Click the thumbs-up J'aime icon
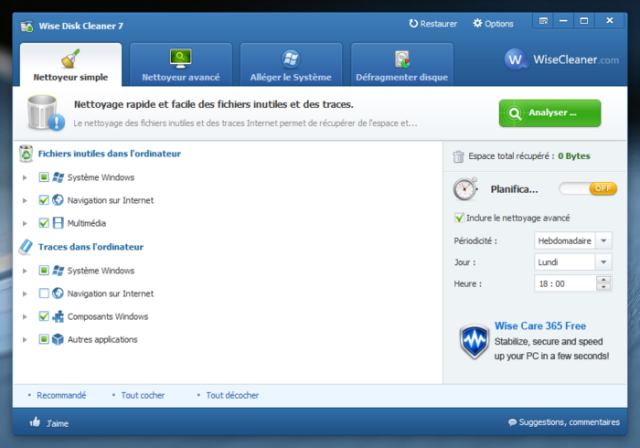This screenshot has width=640, height=448. pos(36,423)
